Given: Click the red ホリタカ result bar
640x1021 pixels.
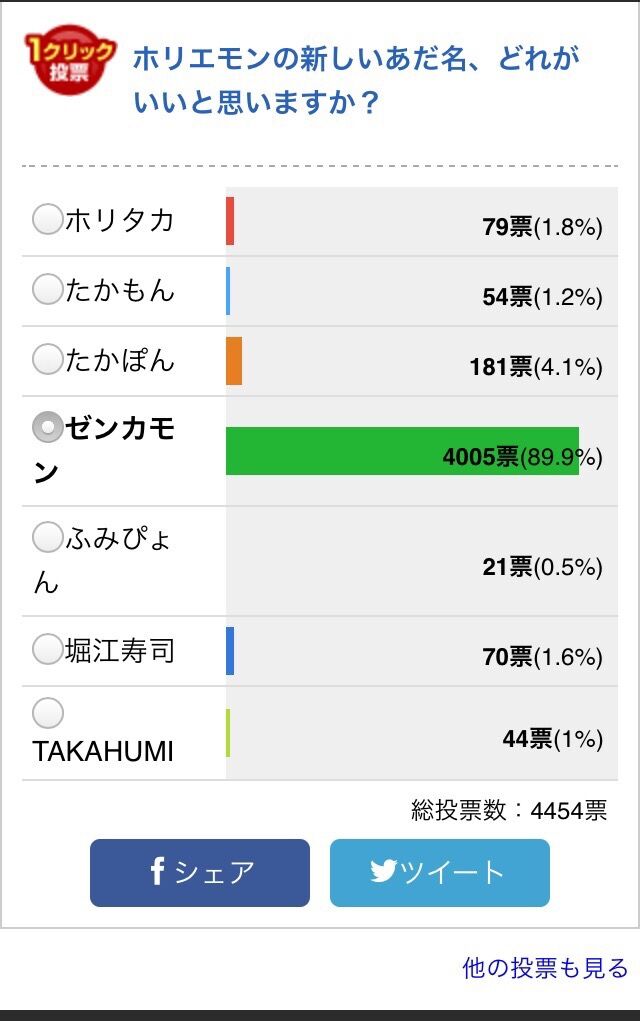Looking at the screenshot, I should click(230, 221).
